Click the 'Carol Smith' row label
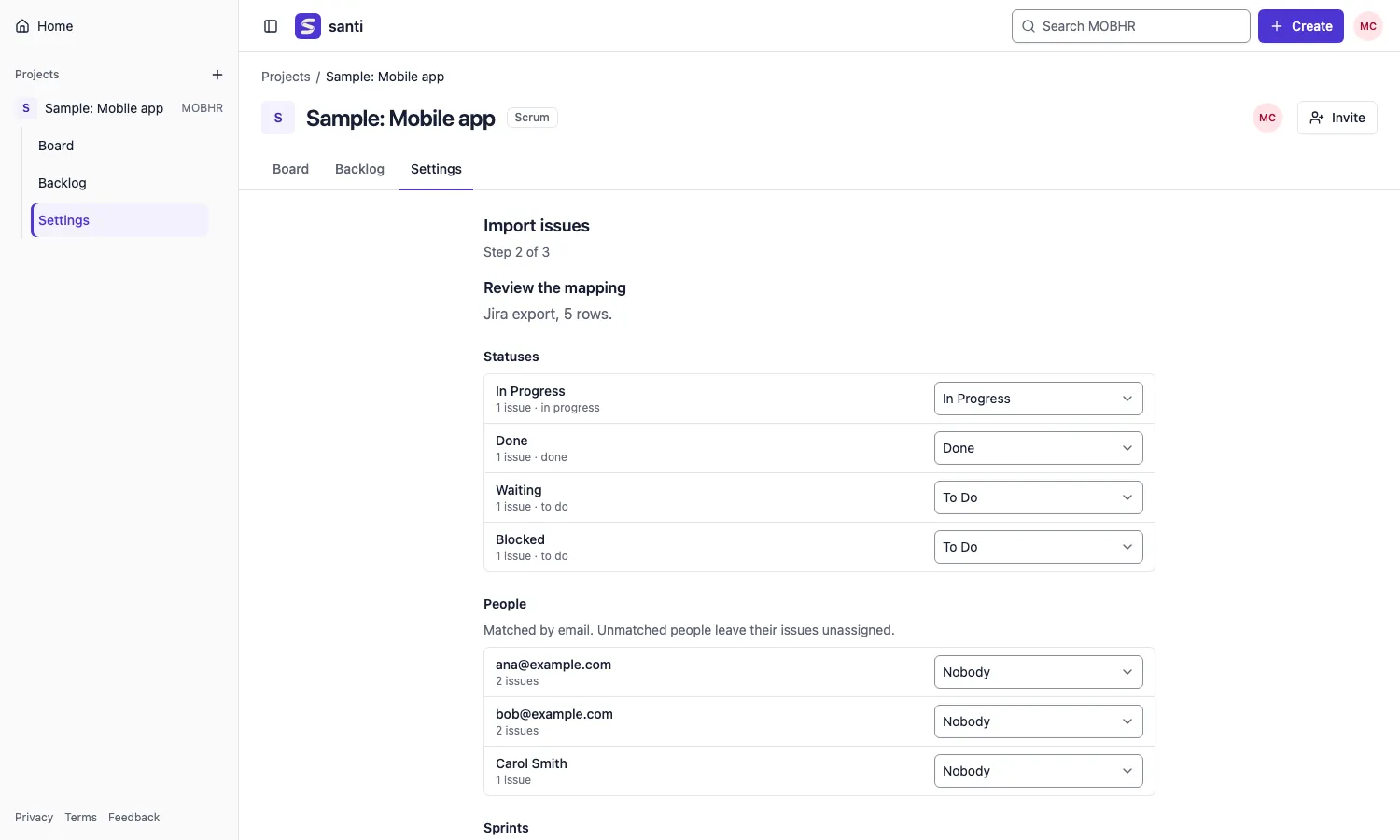This screenshot has width=1400, height=840. point(531,763)
